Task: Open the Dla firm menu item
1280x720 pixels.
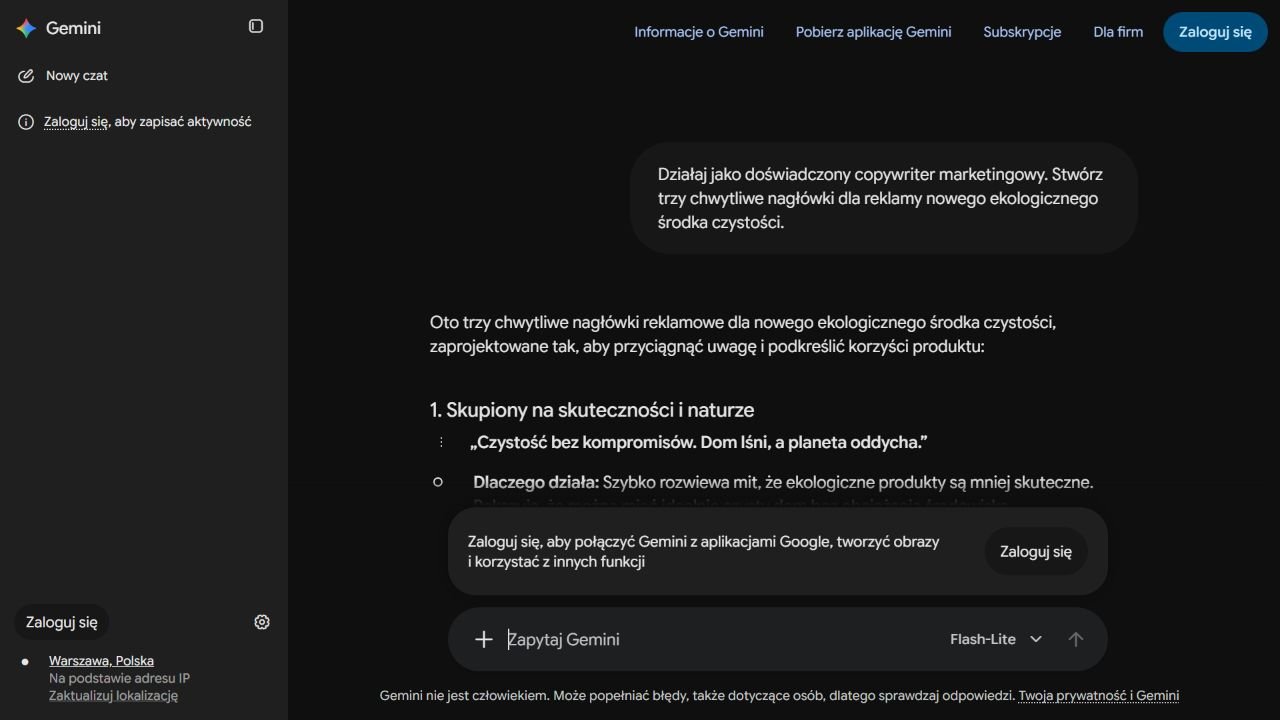Action: 1118,32
